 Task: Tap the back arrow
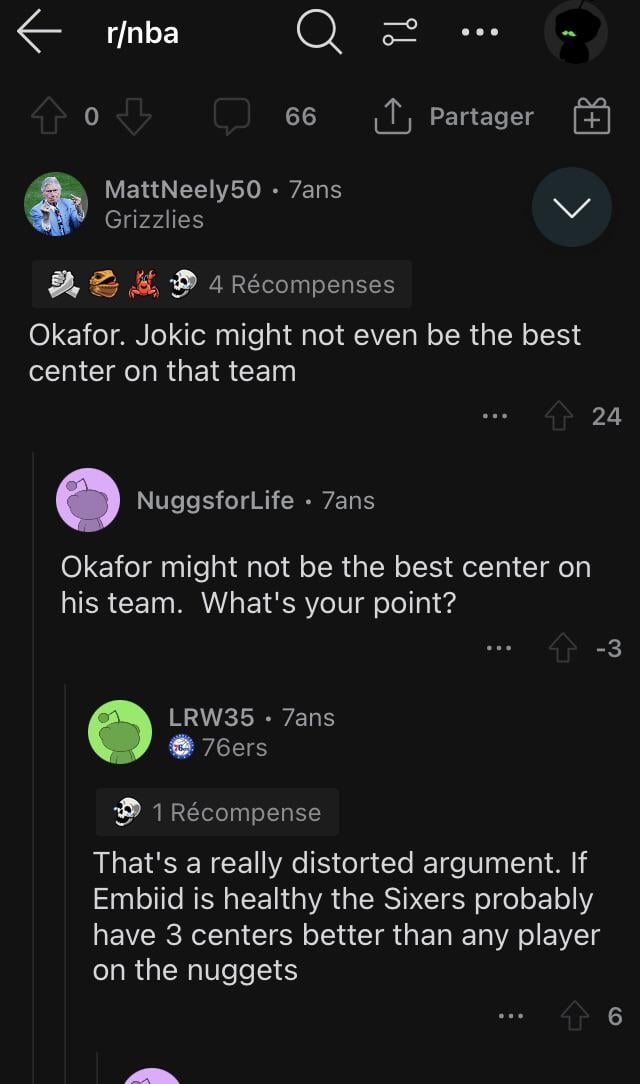pos(39,33)
